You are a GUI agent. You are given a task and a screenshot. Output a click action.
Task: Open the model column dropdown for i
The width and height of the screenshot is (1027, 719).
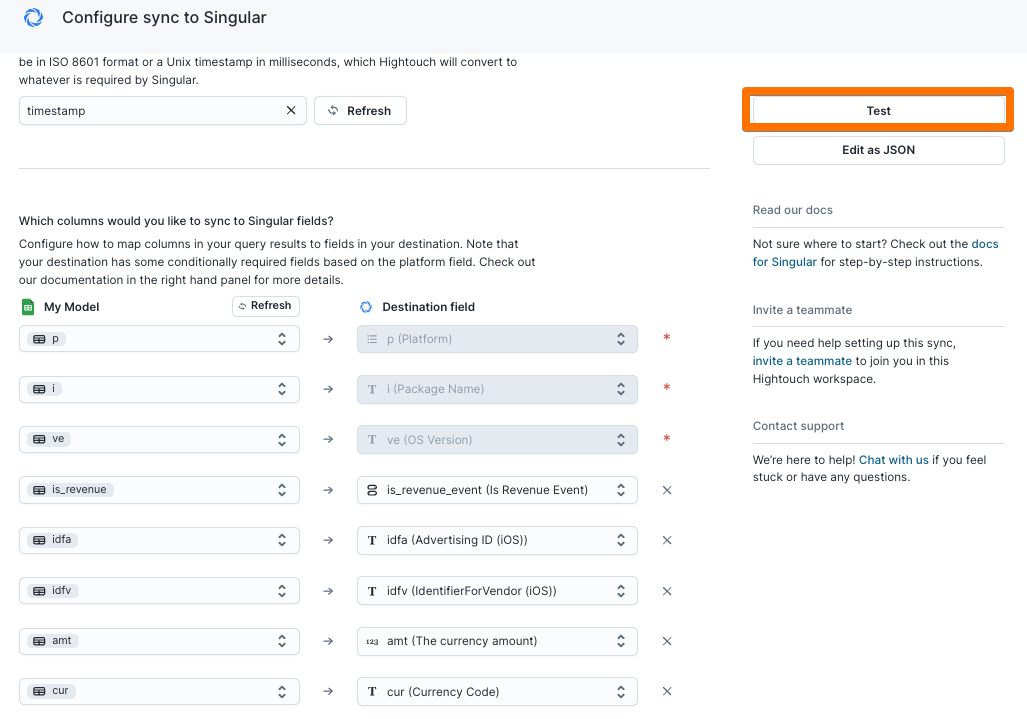click(159, 389)
